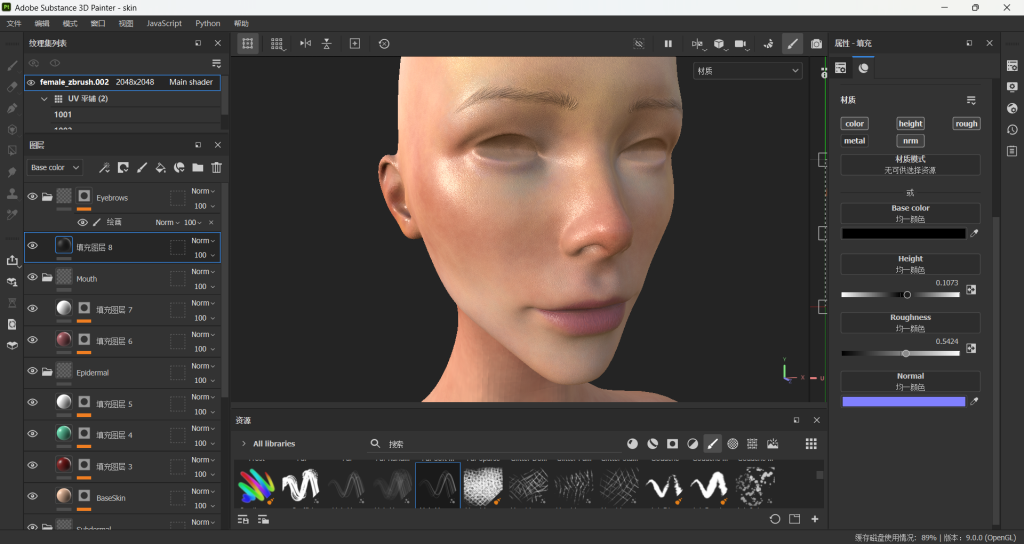
Task: Toggle visibility of 填充图层 7
Action: (32, 308)
